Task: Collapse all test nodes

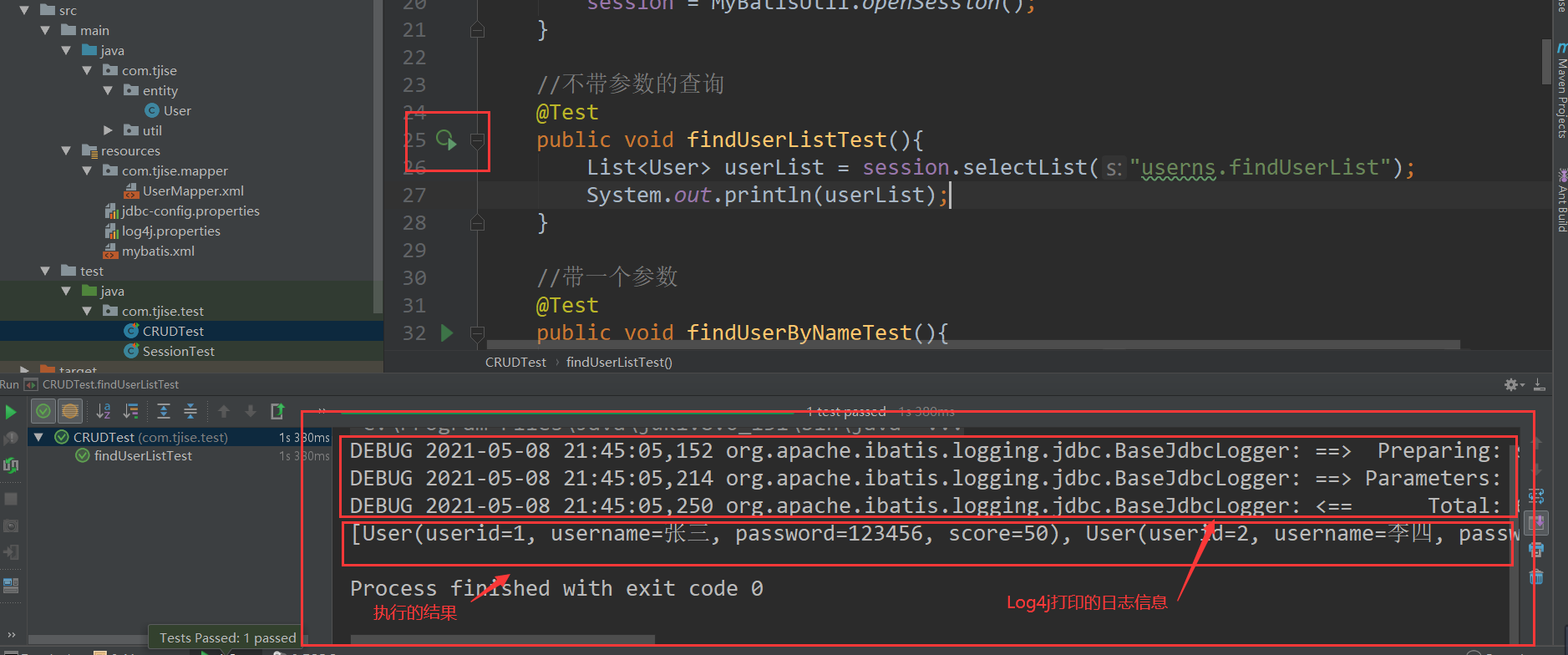Action: (x=190, y=411)
